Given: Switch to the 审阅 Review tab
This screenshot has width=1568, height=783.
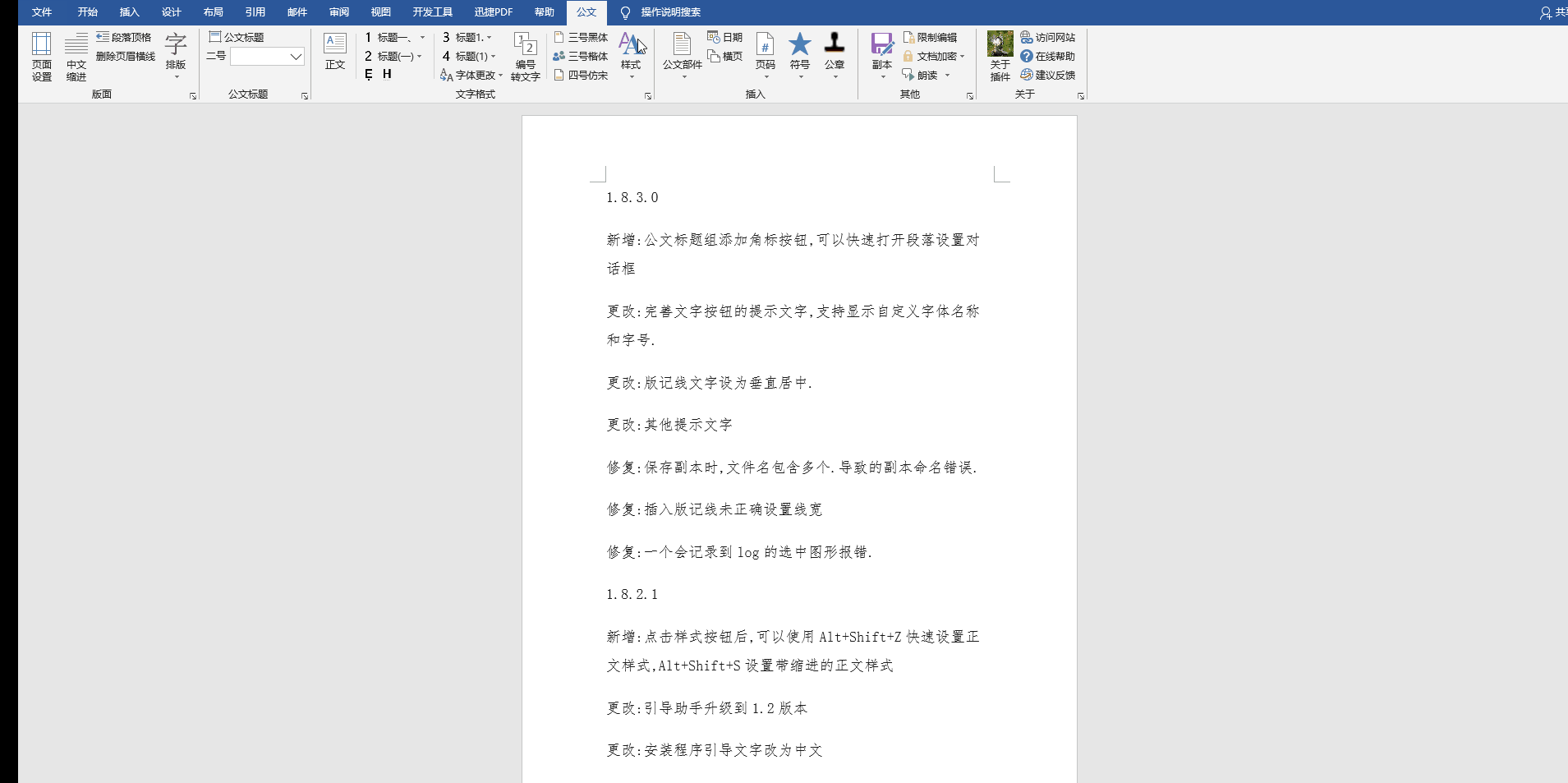Looking at the screenshot, I should (x=339, y=12).
